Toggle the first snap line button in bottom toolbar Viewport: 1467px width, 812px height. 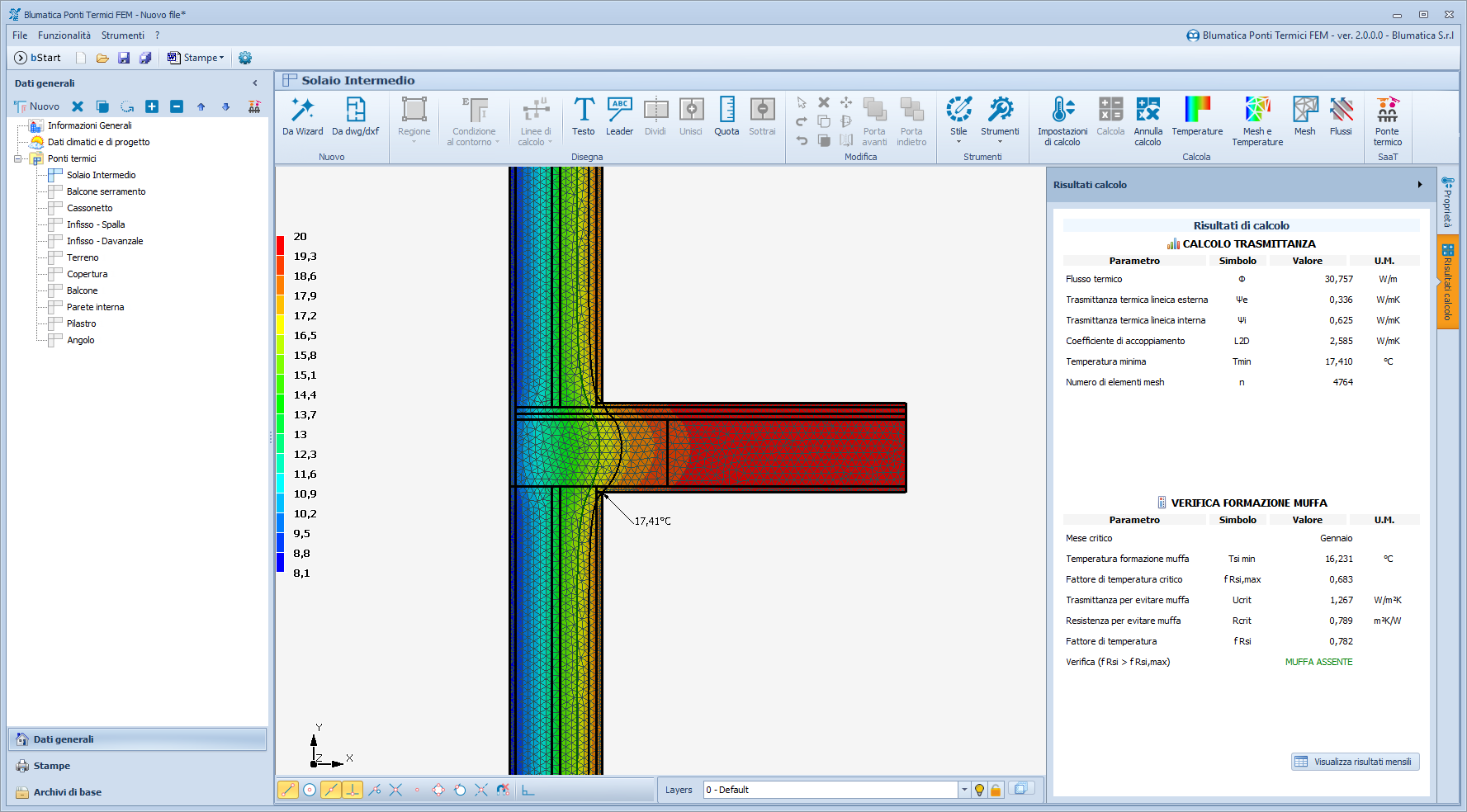tap(287, 790)
